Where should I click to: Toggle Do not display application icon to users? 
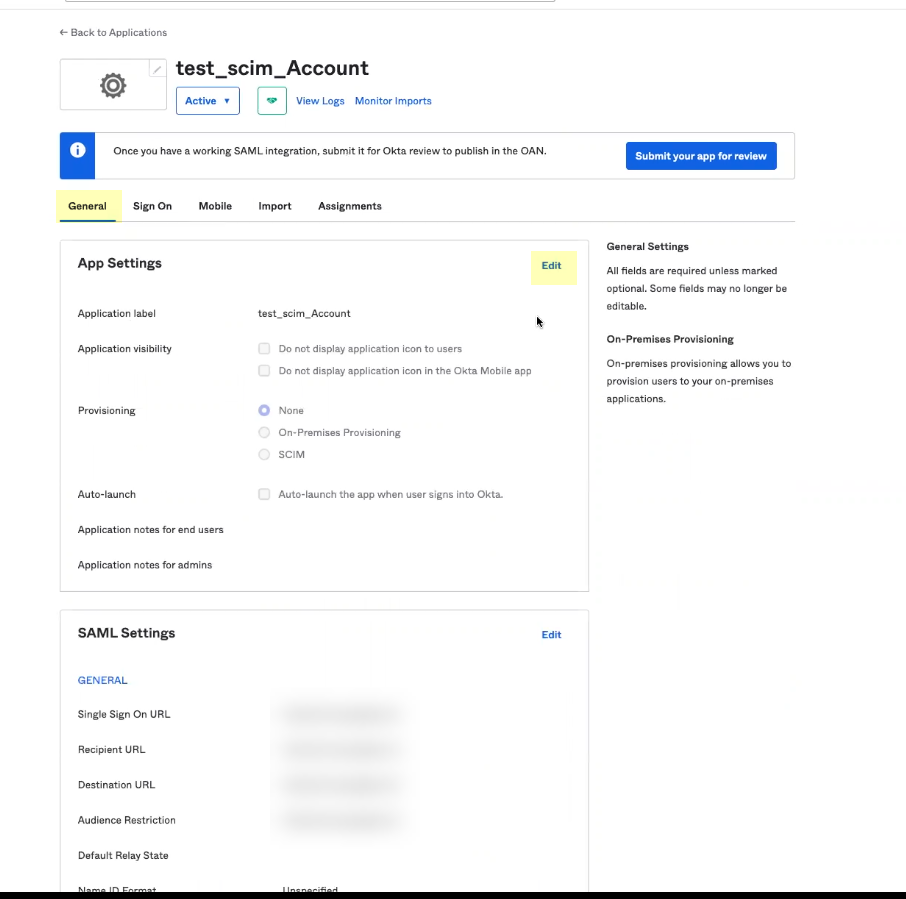click(x=264, y=348)
